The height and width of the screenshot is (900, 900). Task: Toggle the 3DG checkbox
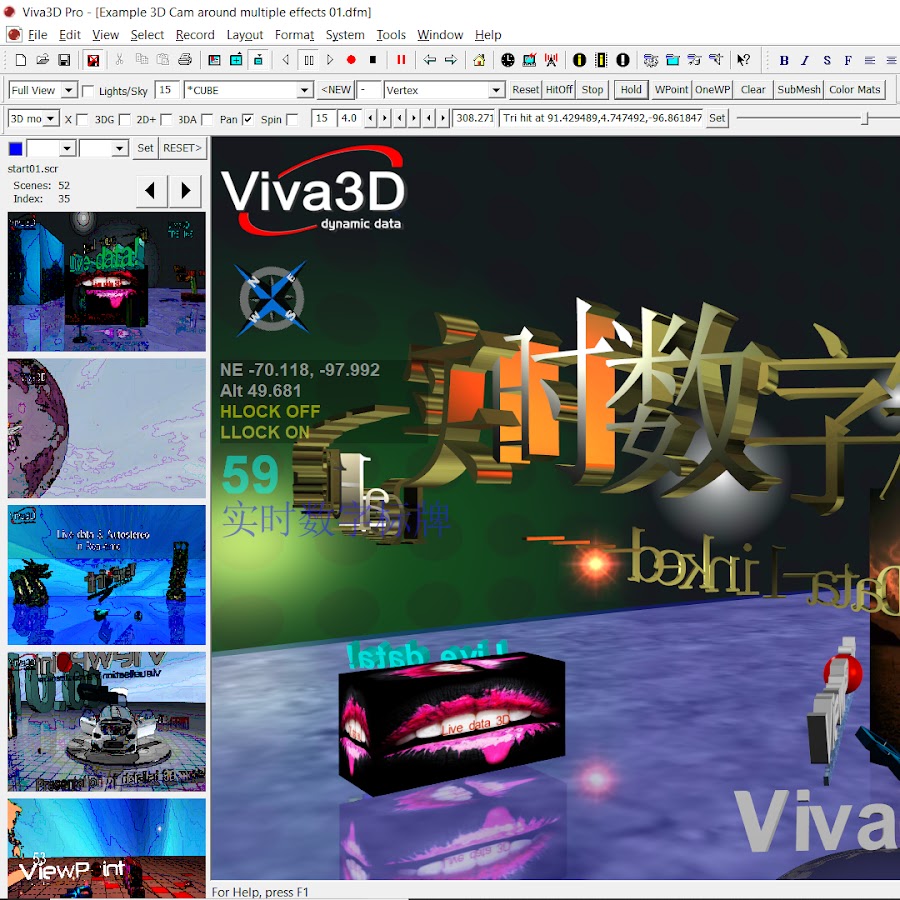(125, 119)
